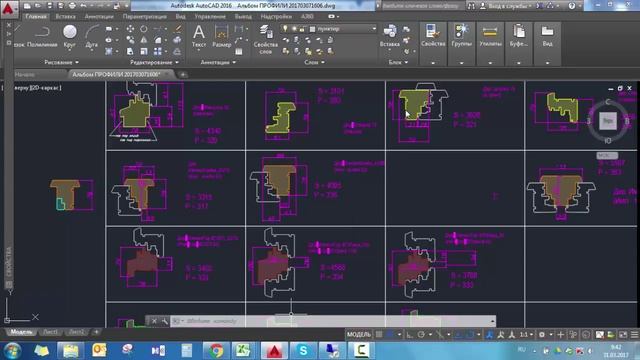Select the Mirror tool in Редактирование panel
This screenshot has width=640, height=360.
[144, 40]
